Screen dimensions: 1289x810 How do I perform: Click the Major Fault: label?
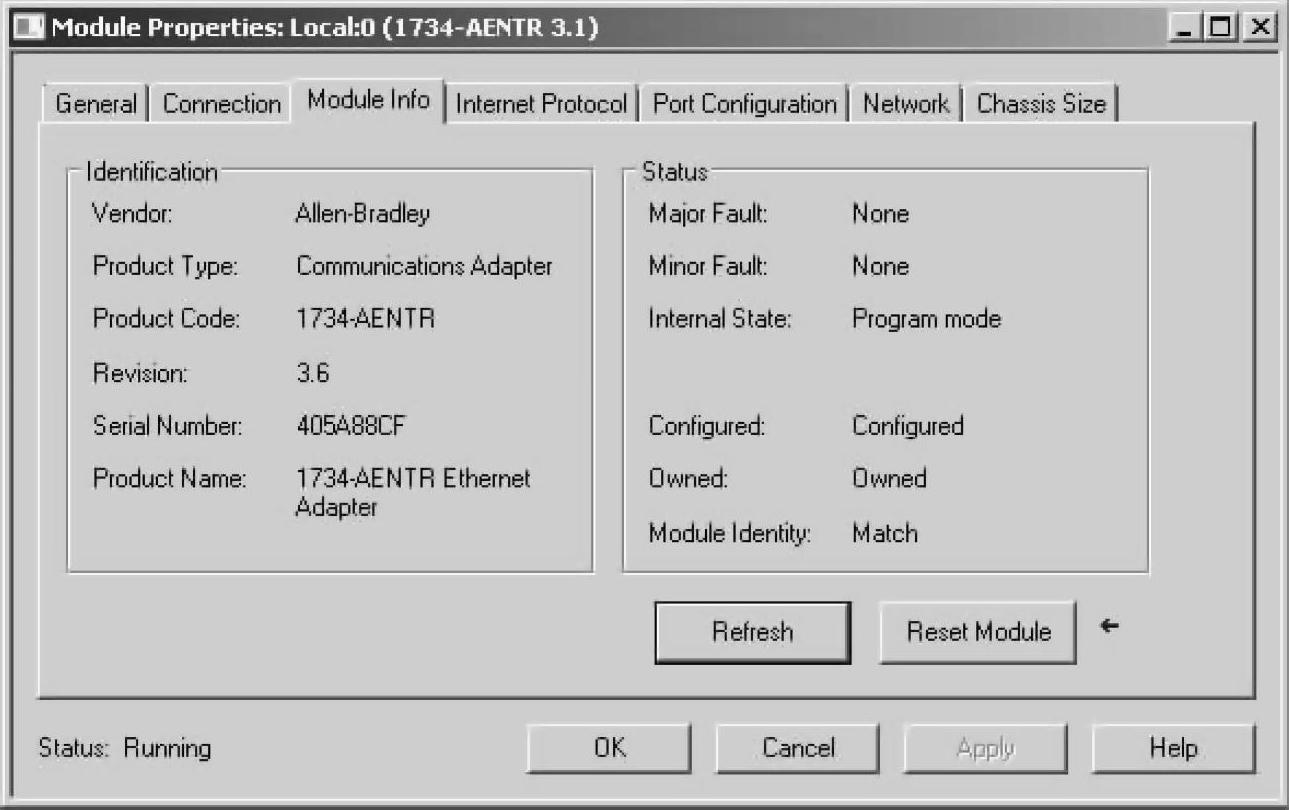click(708, 214)
